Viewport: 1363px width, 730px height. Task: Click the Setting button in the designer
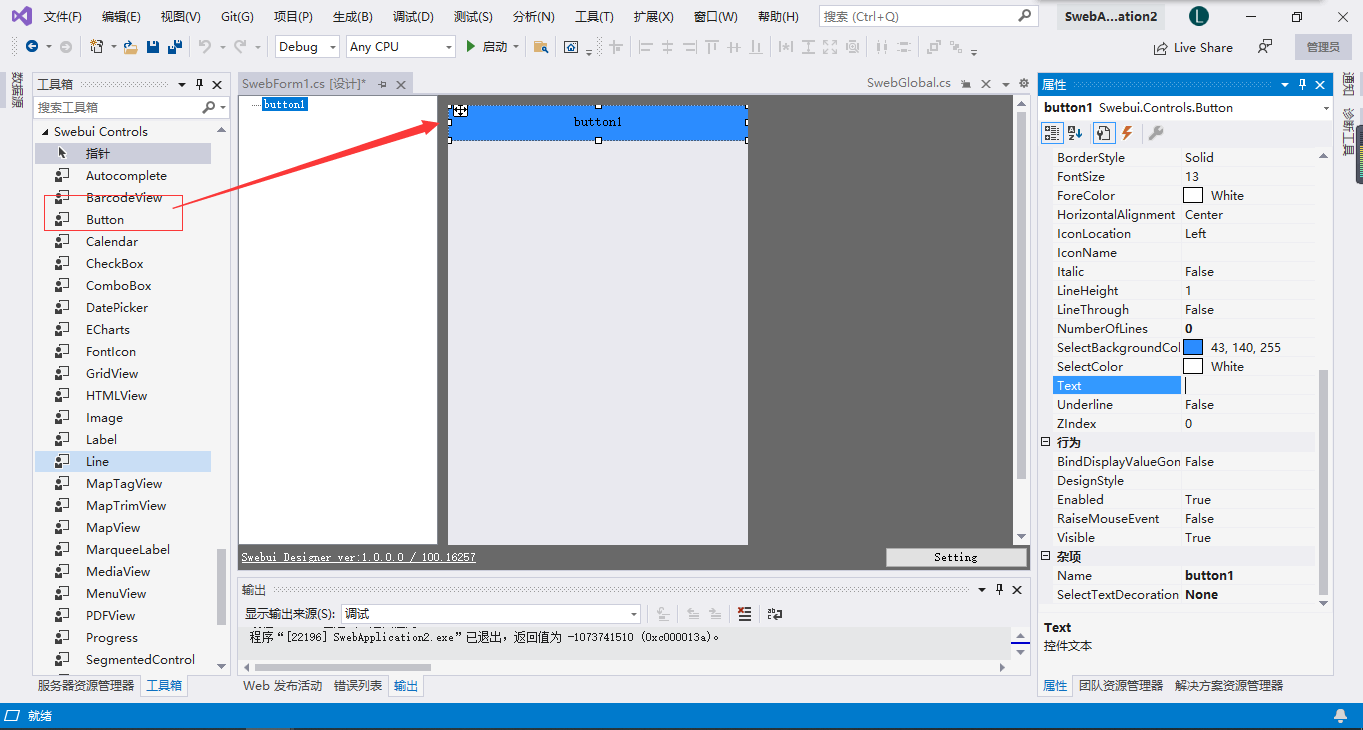pos(956,557)
